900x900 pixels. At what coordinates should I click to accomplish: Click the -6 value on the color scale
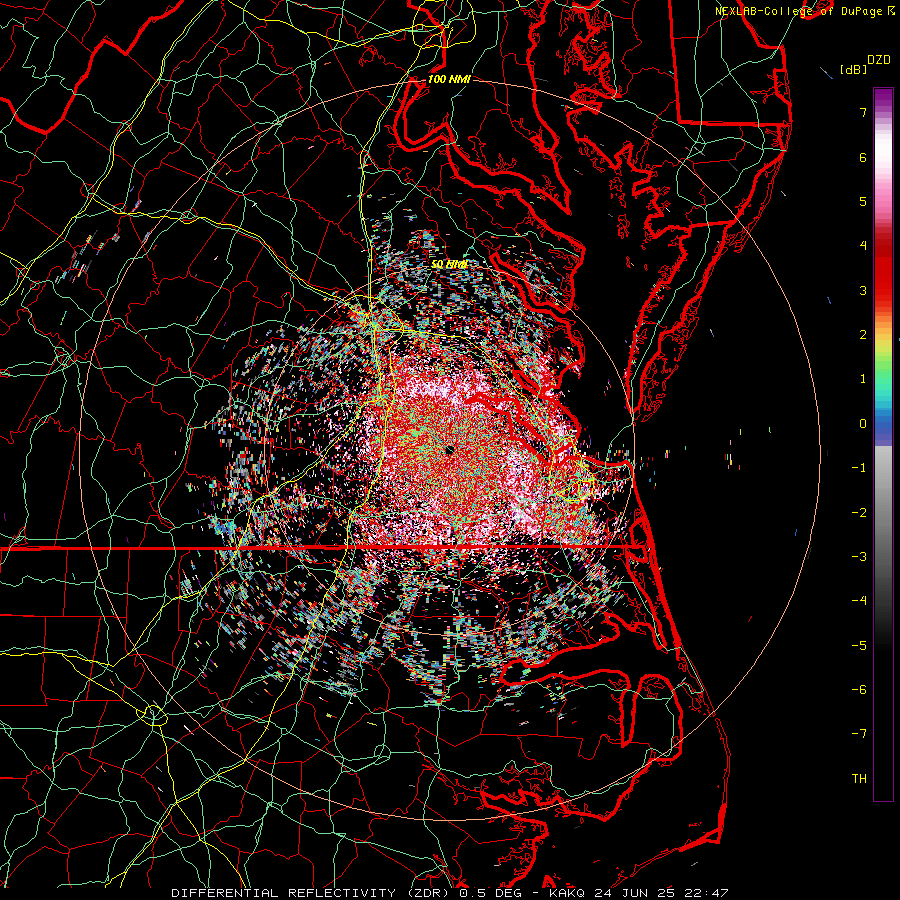(859, 690)
